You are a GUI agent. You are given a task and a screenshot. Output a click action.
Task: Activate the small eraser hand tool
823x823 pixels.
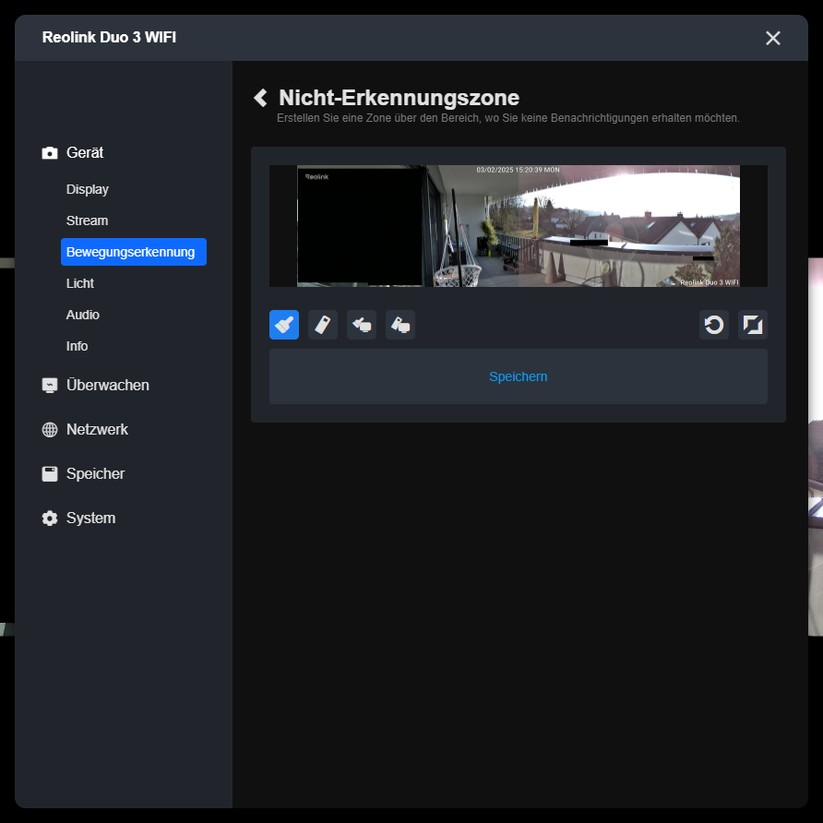(361, 324)
